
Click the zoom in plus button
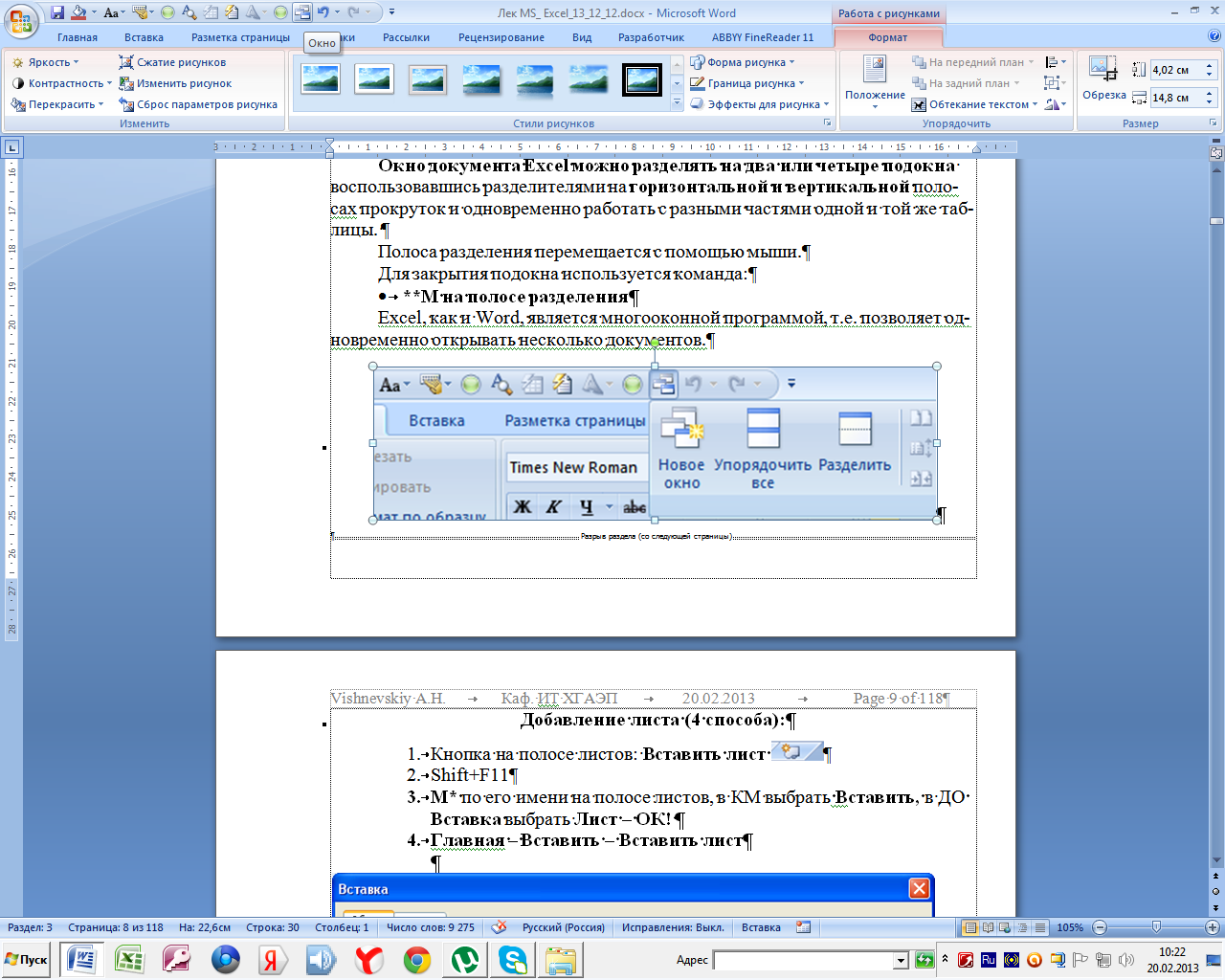tap(1213, 927)
